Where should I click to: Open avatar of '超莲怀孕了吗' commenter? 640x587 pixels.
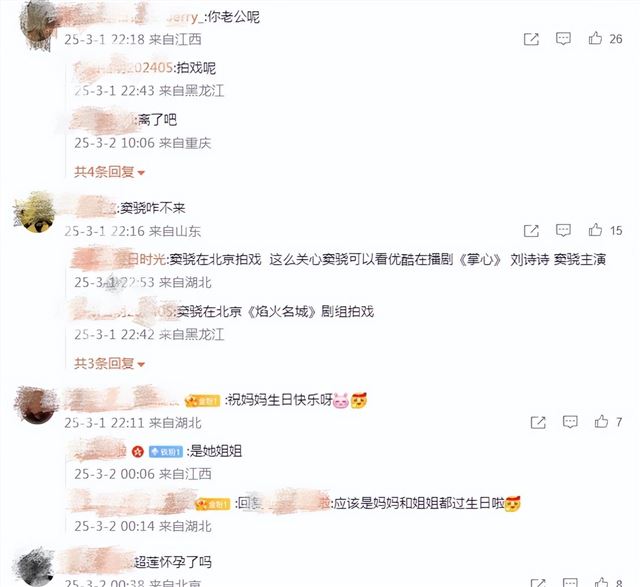[x=35, y=567]
